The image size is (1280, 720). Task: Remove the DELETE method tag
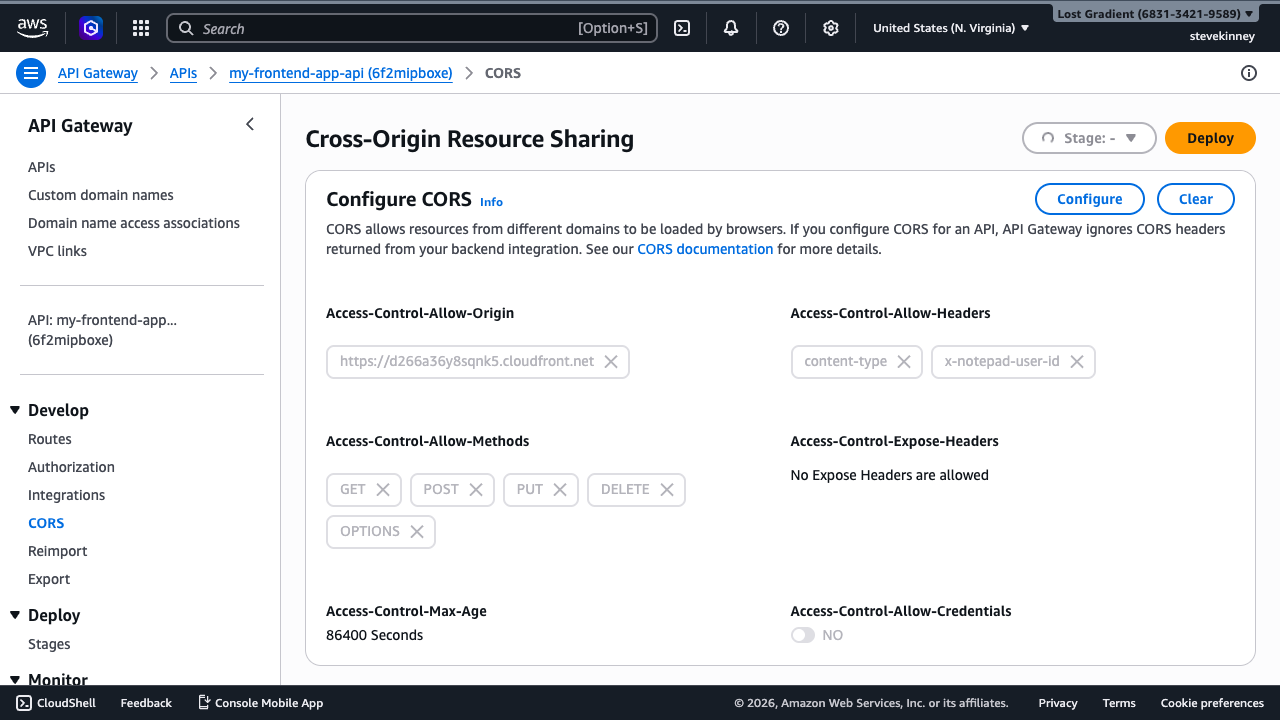(667, 489)
